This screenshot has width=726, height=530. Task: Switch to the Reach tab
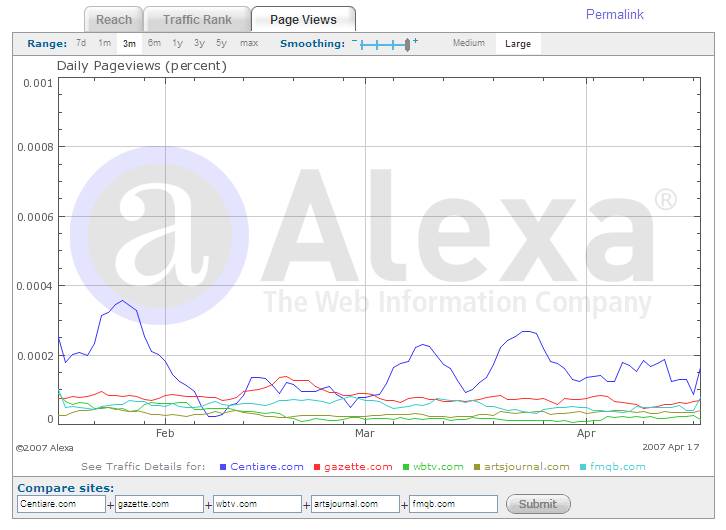click(114, 19)
